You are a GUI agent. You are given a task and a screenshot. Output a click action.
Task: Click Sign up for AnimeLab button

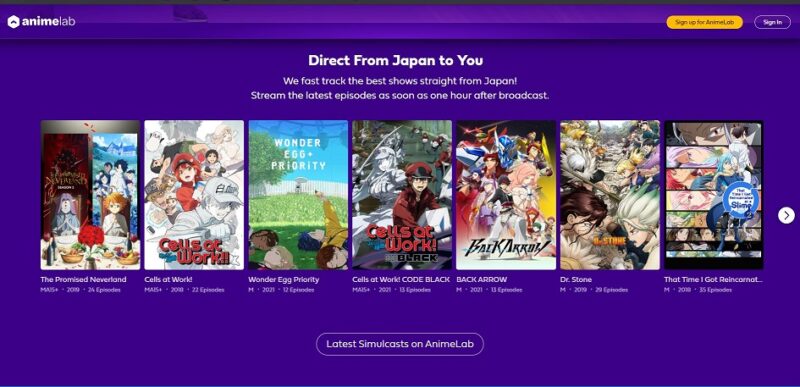[x=704, y=22]
